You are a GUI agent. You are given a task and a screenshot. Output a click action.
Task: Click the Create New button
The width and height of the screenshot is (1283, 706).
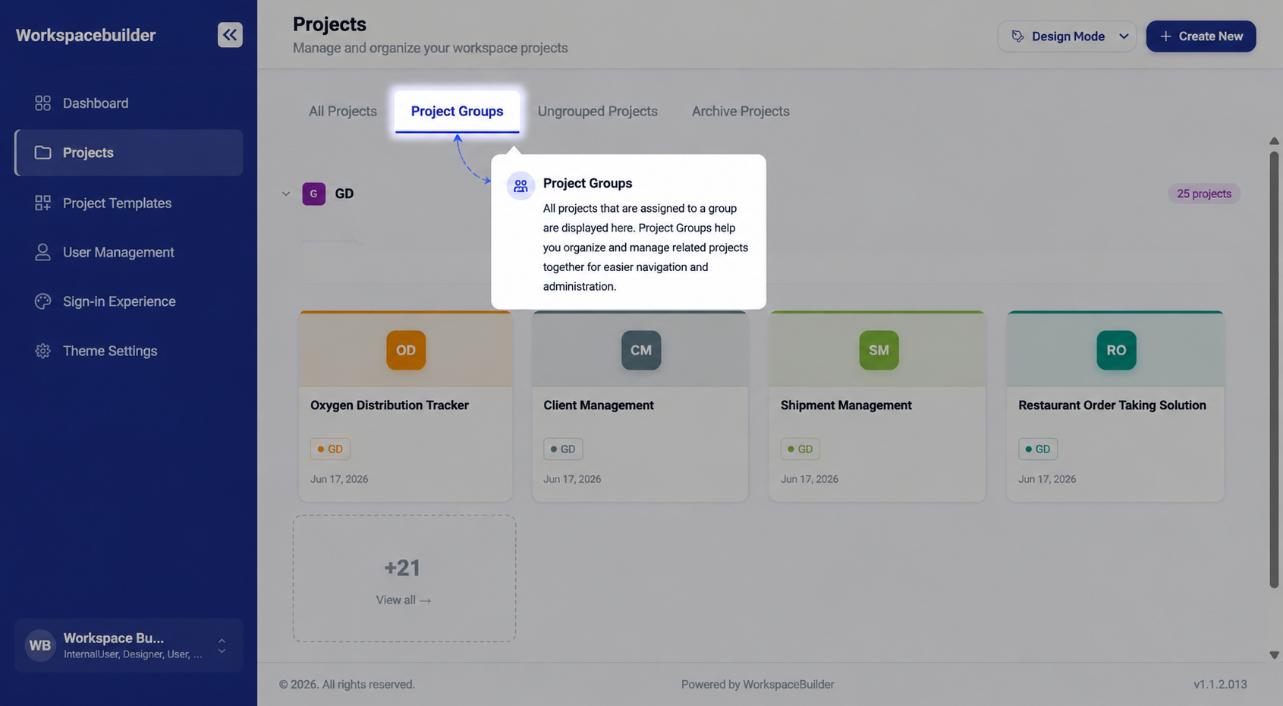tap(1201, 36)
